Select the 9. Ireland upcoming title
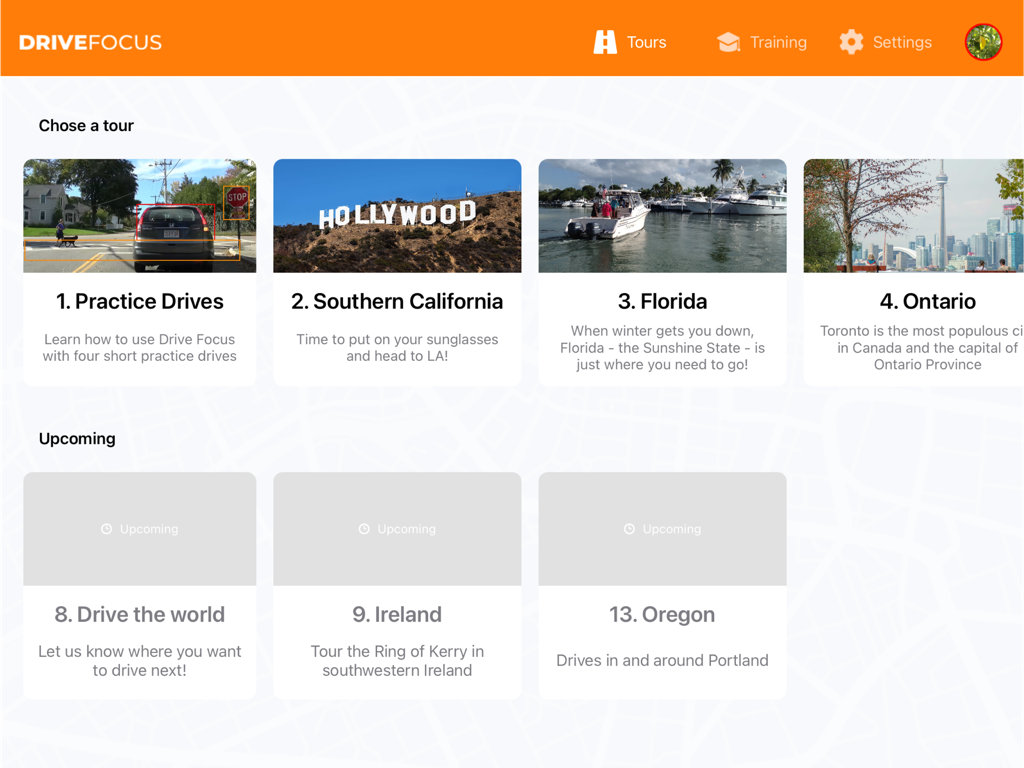The height and width of the screenshot is (768, 1024). pyautogui.click(x=397, y=614)
